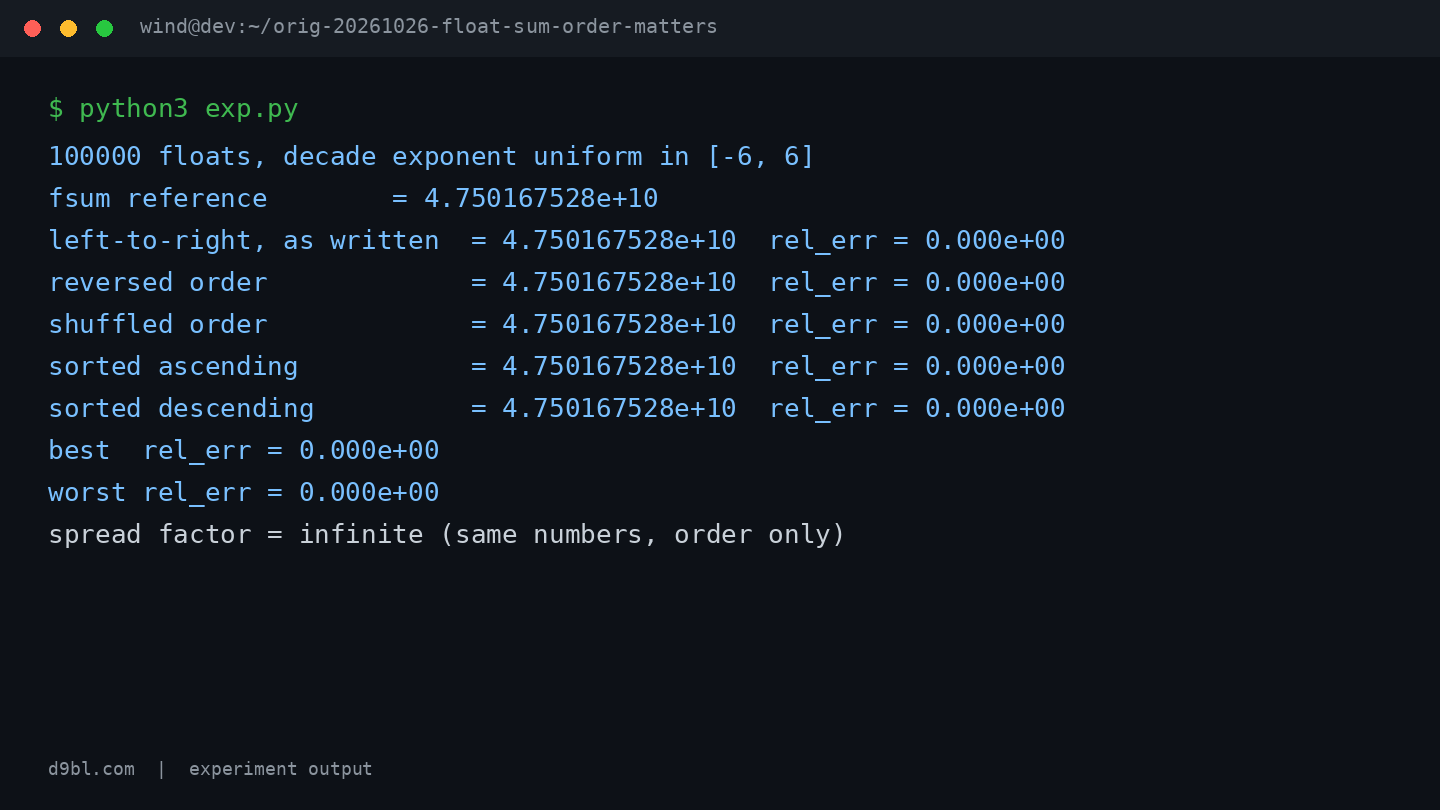Click the red close window button
Screen dimensions: 1440x810
pos(32,28)
